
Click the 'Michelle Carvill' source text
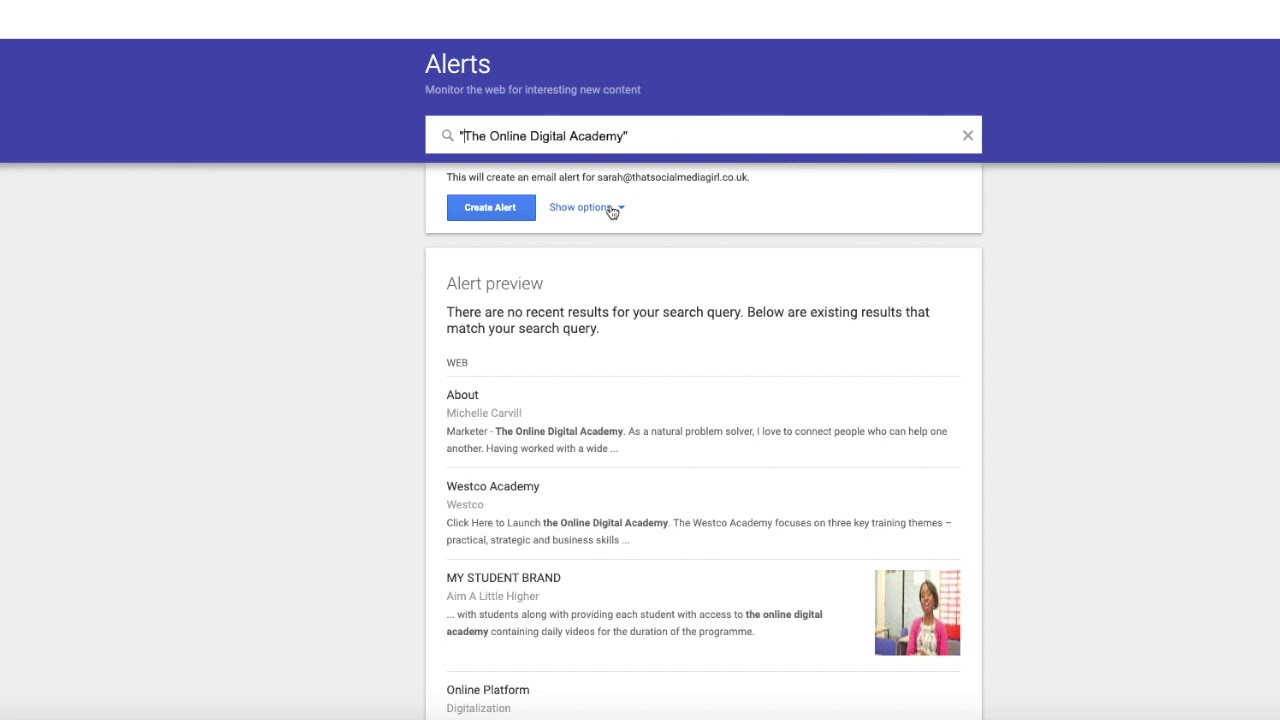tap(484, 413)
